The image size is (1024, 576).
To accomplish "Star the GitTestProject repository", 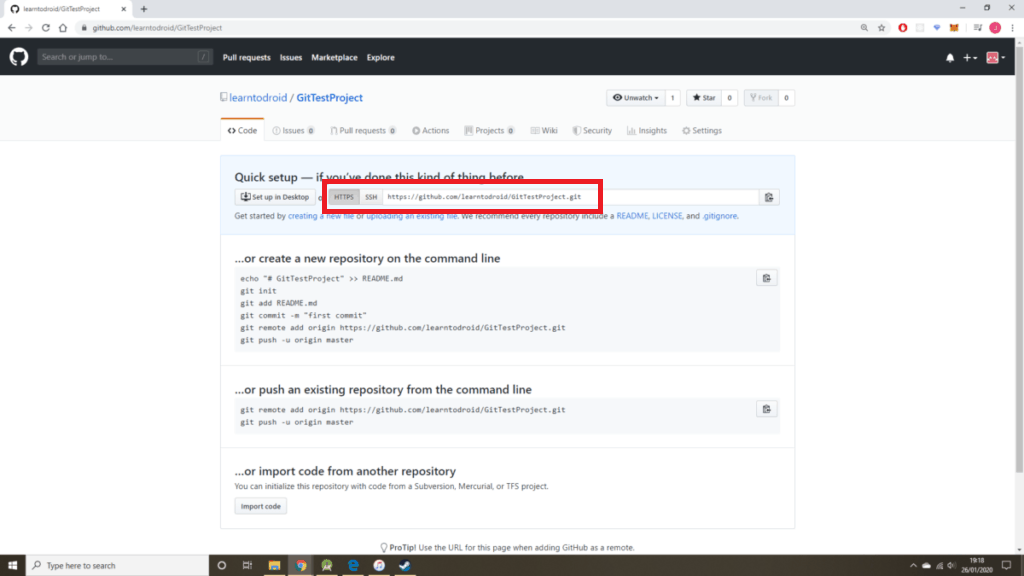I will [704, 98].
